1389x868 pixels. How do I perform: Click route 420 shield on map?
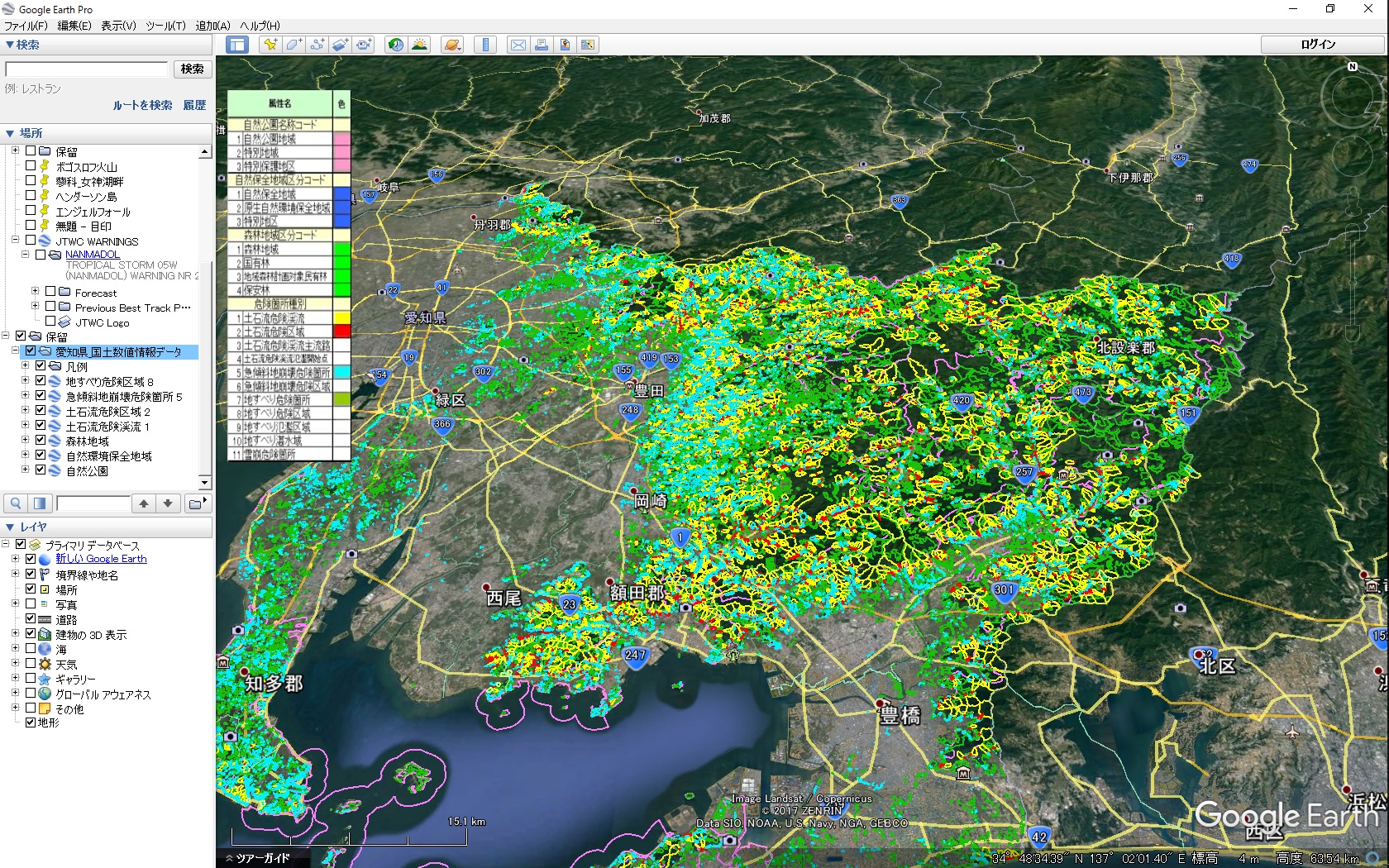tap(961, 401)
